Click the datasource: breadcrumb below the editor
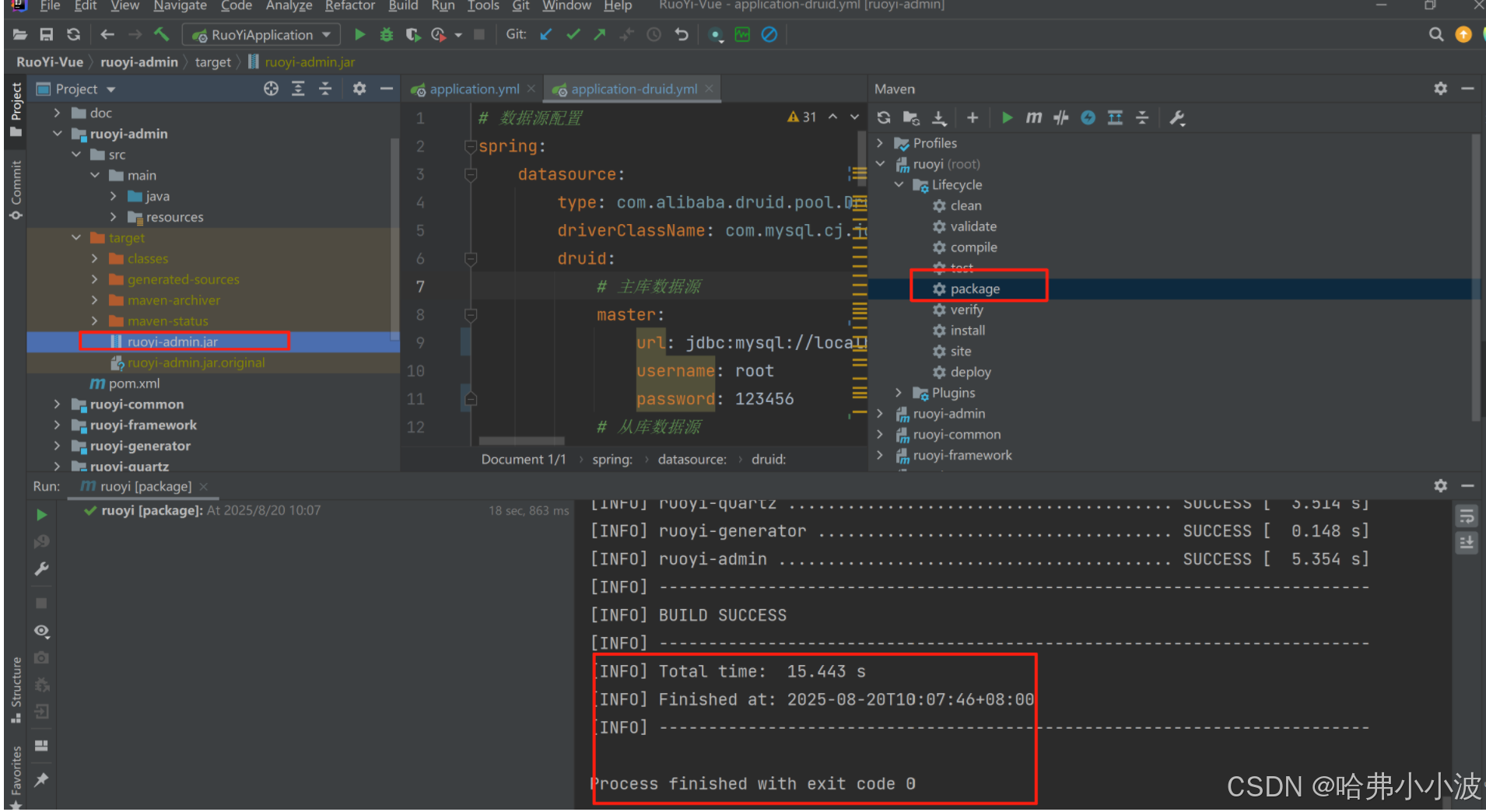The height and width of the screenshot is (812, 1486). (692, 460)
